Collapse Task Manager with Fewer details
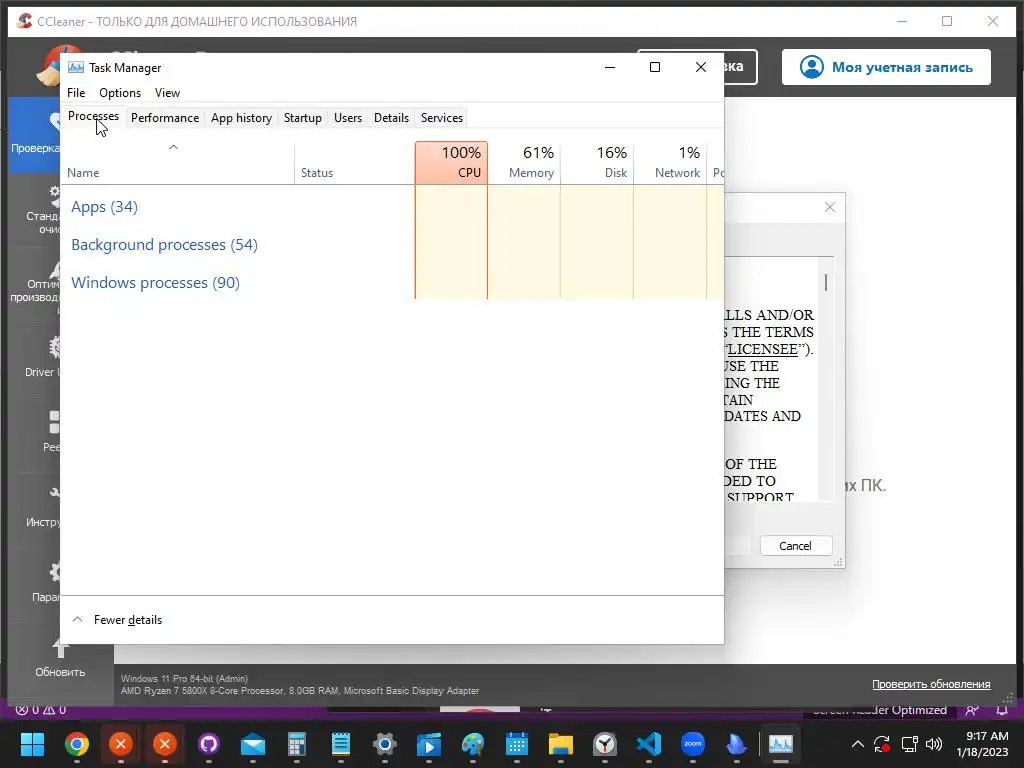1024x768 pixels. [117, 620]
